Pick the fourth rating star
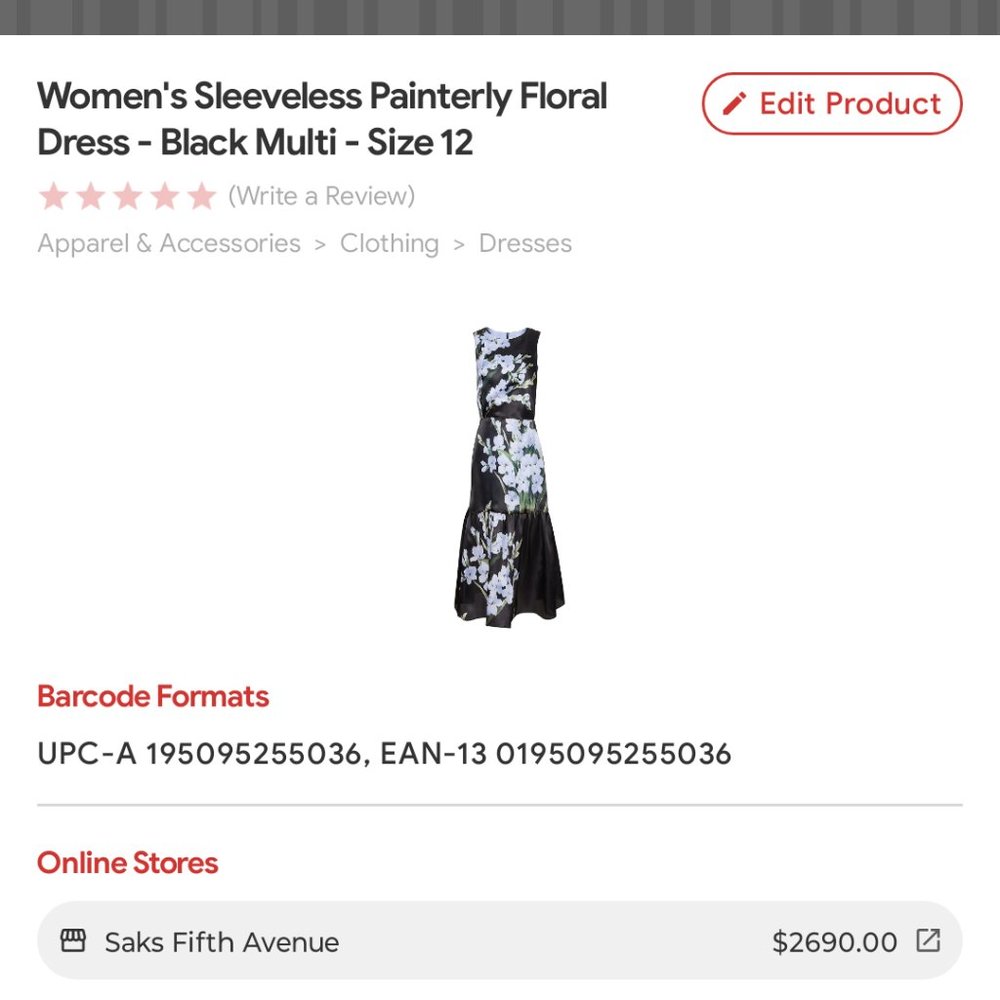Viewport: 1000px width, 1000px height. tap(164, 196)
